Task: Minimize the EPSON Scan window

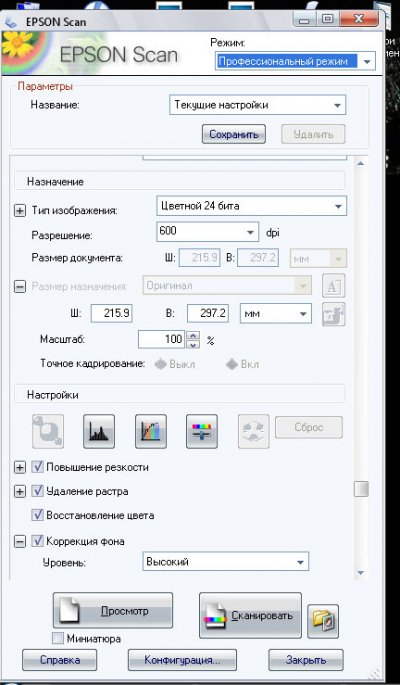Action: pyautogui.click(x=303, y=20)
